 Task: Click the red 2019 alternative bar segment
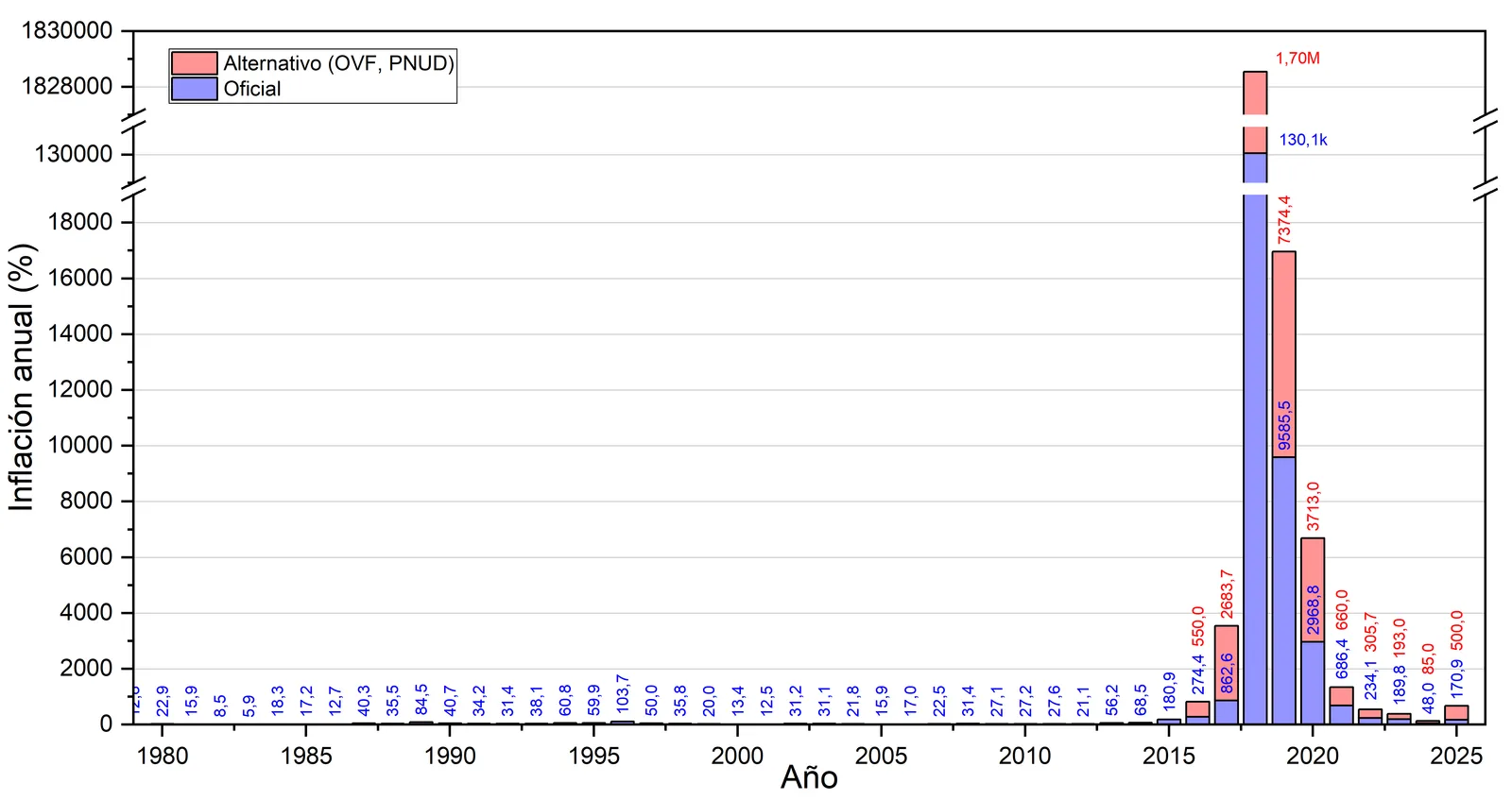(x=1284, y=354)
